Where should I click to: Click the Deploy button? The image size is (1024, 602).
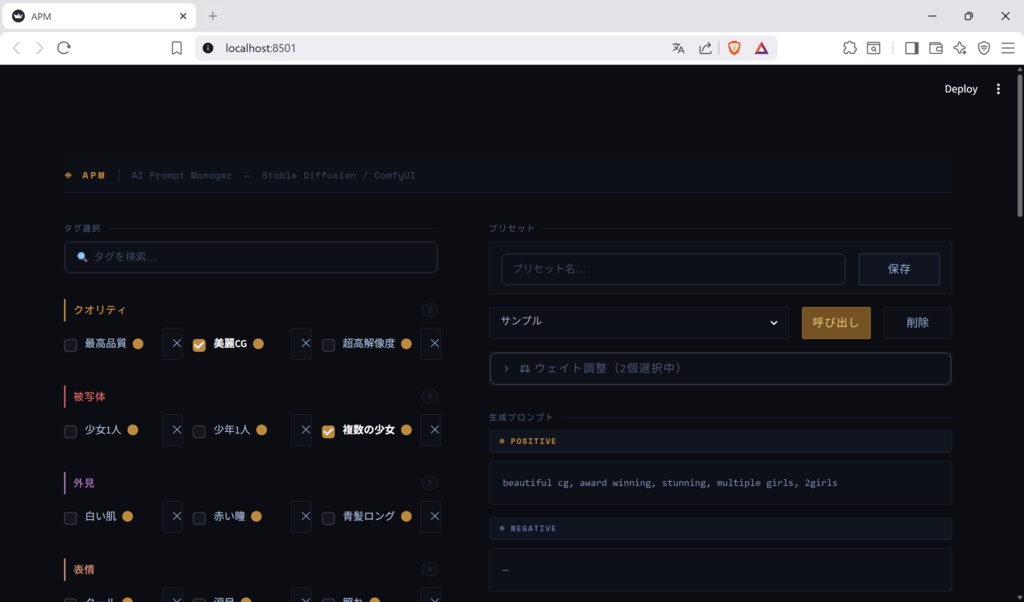tap(961, 89)
